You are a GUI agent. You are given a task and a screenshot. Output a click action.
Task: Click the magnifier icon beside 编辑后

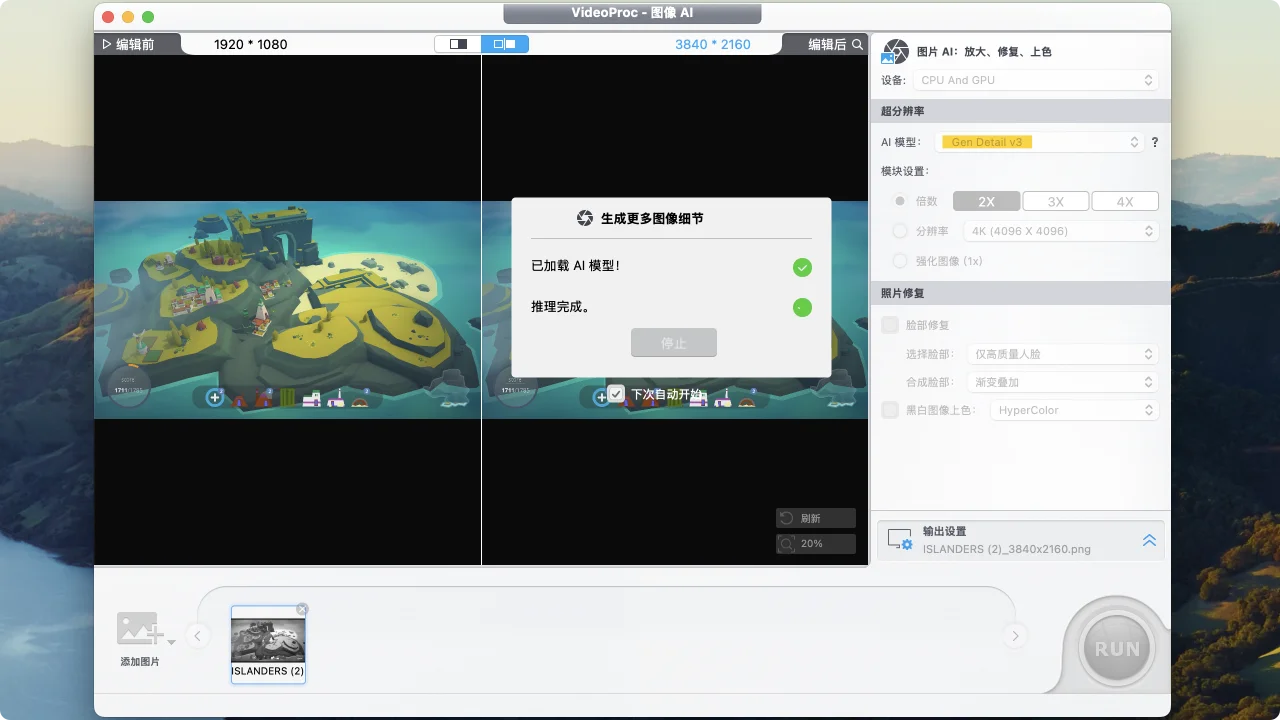tap(858, 44)
